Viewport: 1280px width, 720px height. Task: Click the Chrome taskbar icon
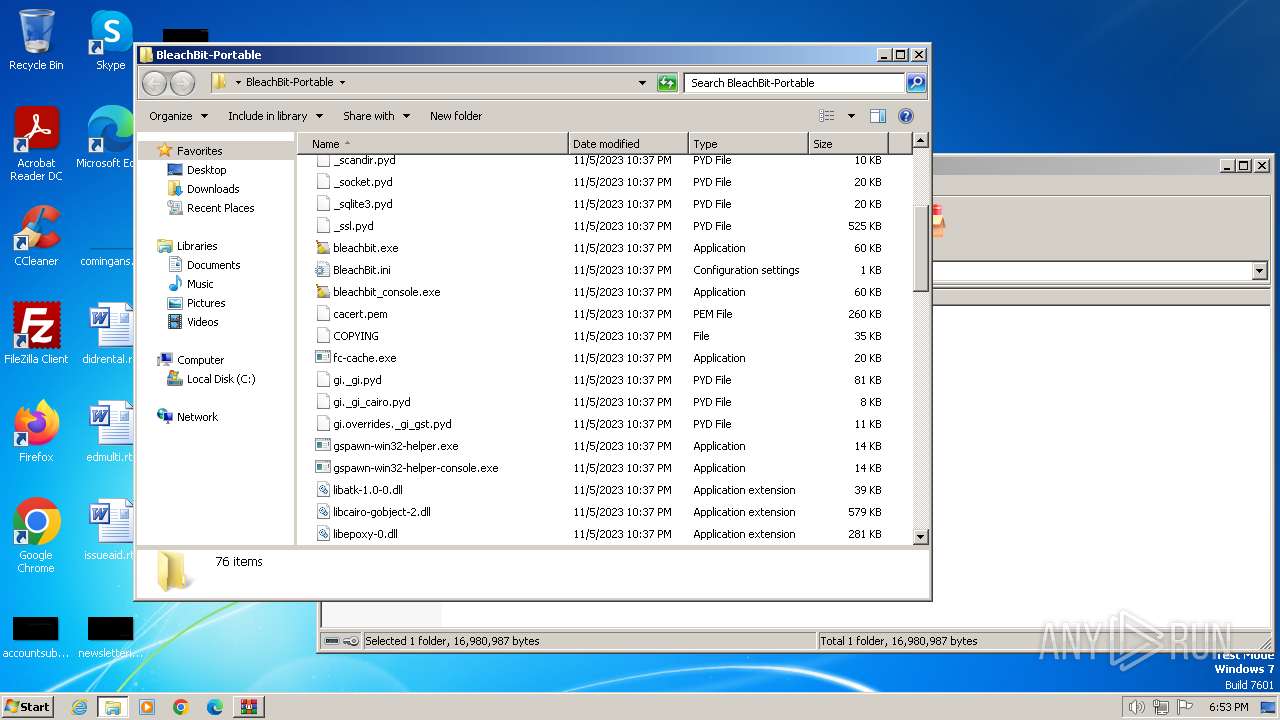[x=181, y=707]
